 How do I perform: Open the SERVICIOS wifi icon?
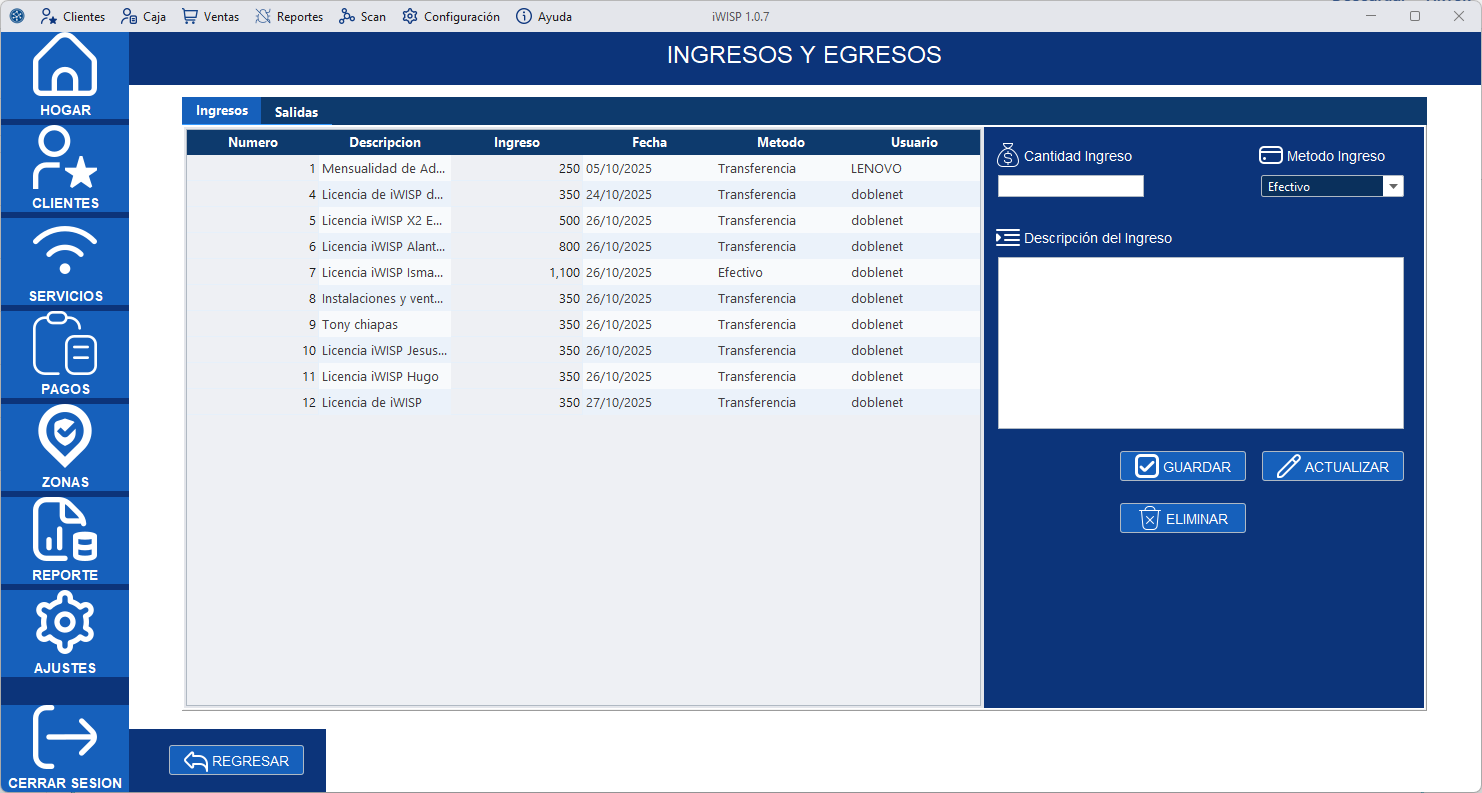tap(64, 252)
